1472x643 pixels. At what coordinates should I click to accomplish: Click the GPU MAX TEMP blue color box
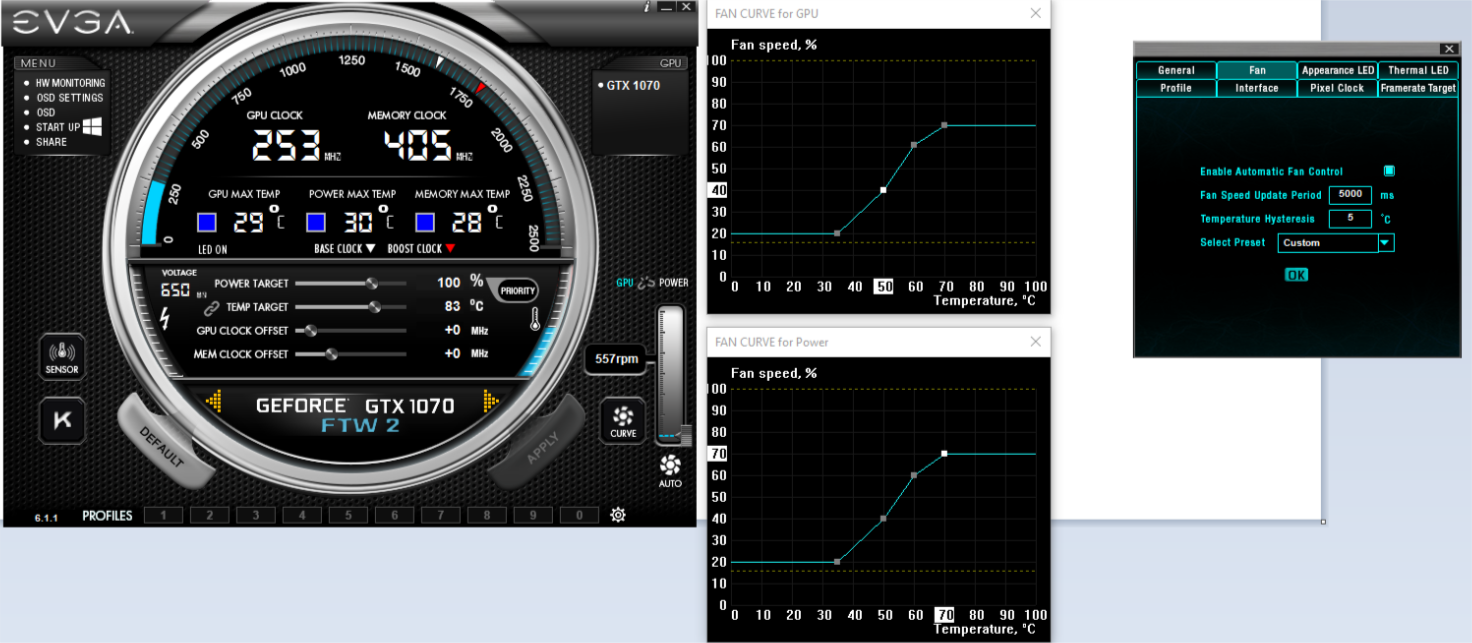pos(207,222)
